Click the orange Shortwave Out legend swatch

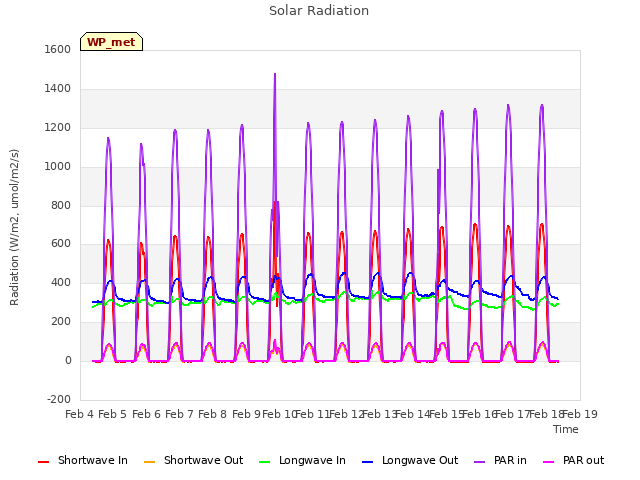(149, 462)
